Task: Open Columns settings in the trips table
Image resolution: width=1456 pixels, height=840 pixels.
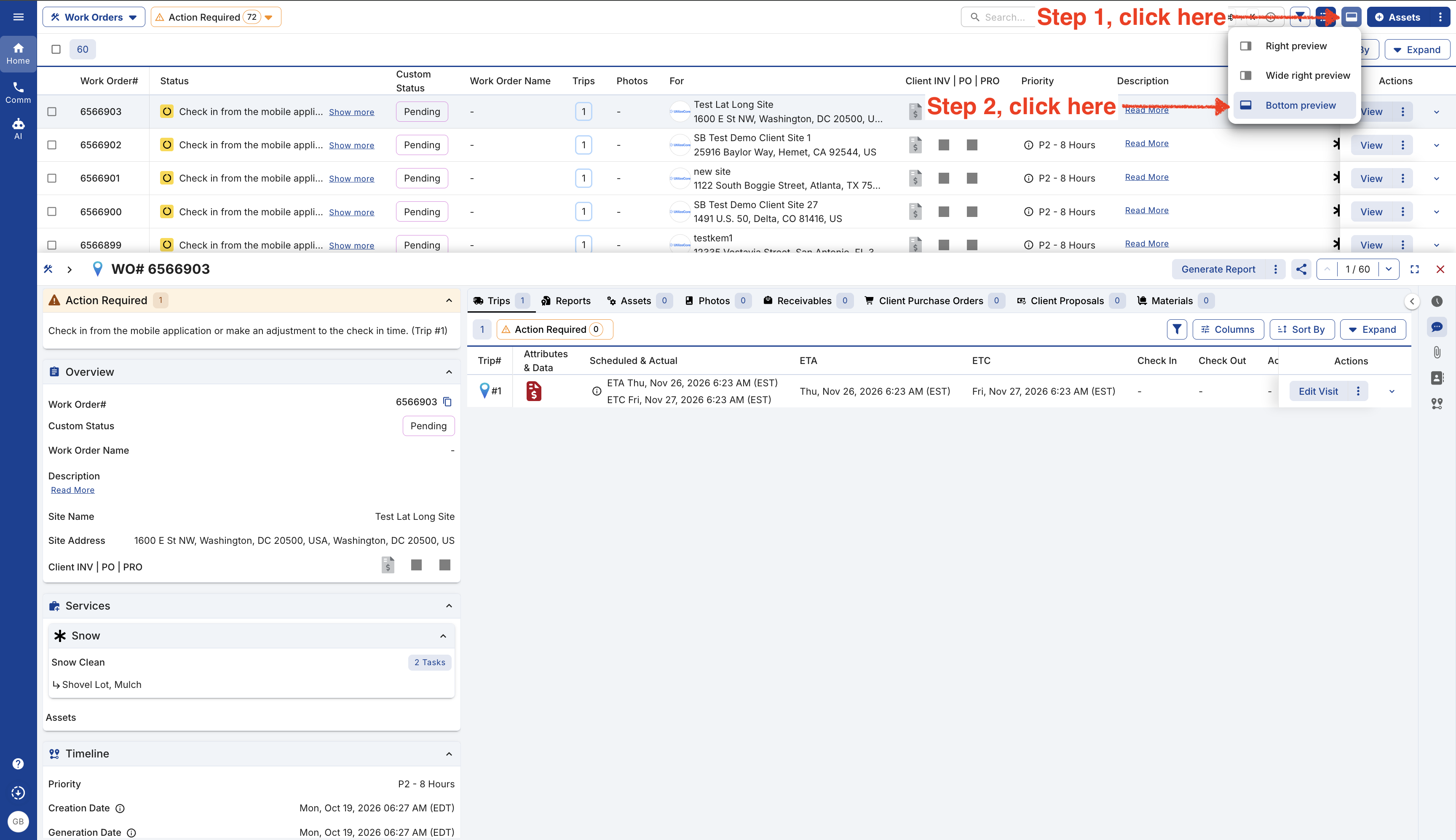Action: pyautogui.click(x=1228, y=329)
